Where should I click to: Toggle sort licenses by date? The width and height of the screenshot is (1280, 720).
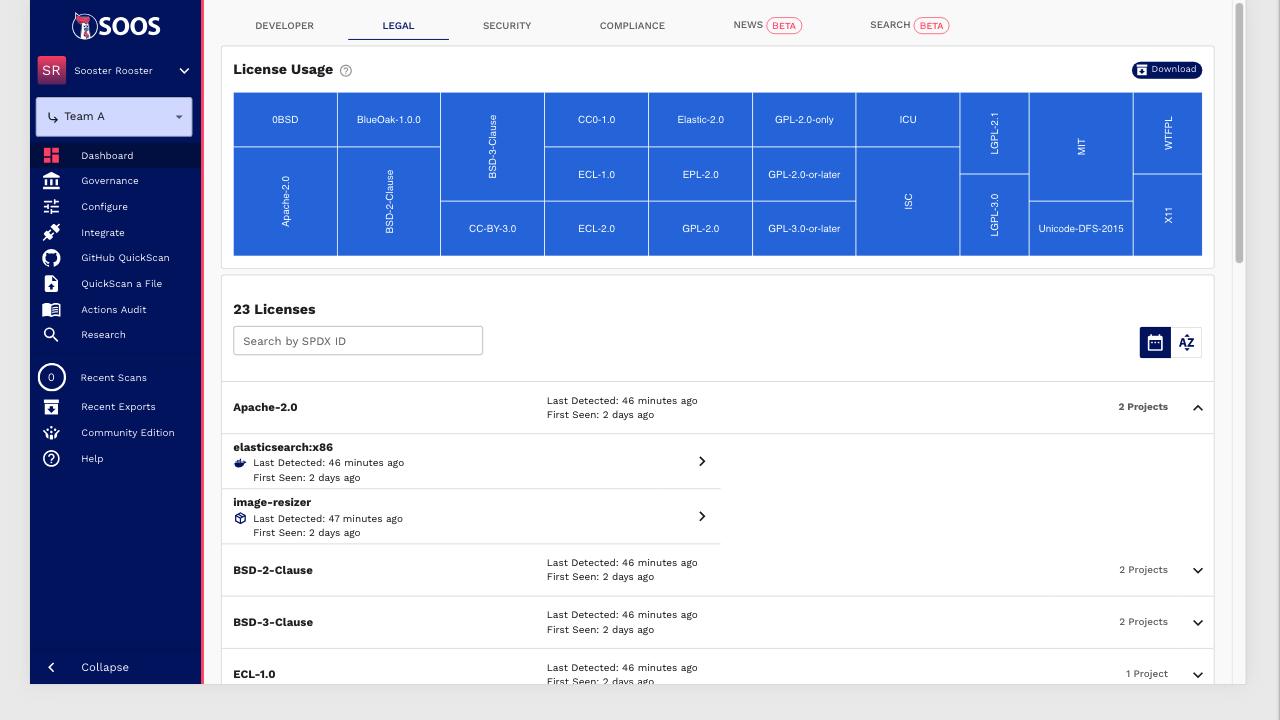(1155, 343)
